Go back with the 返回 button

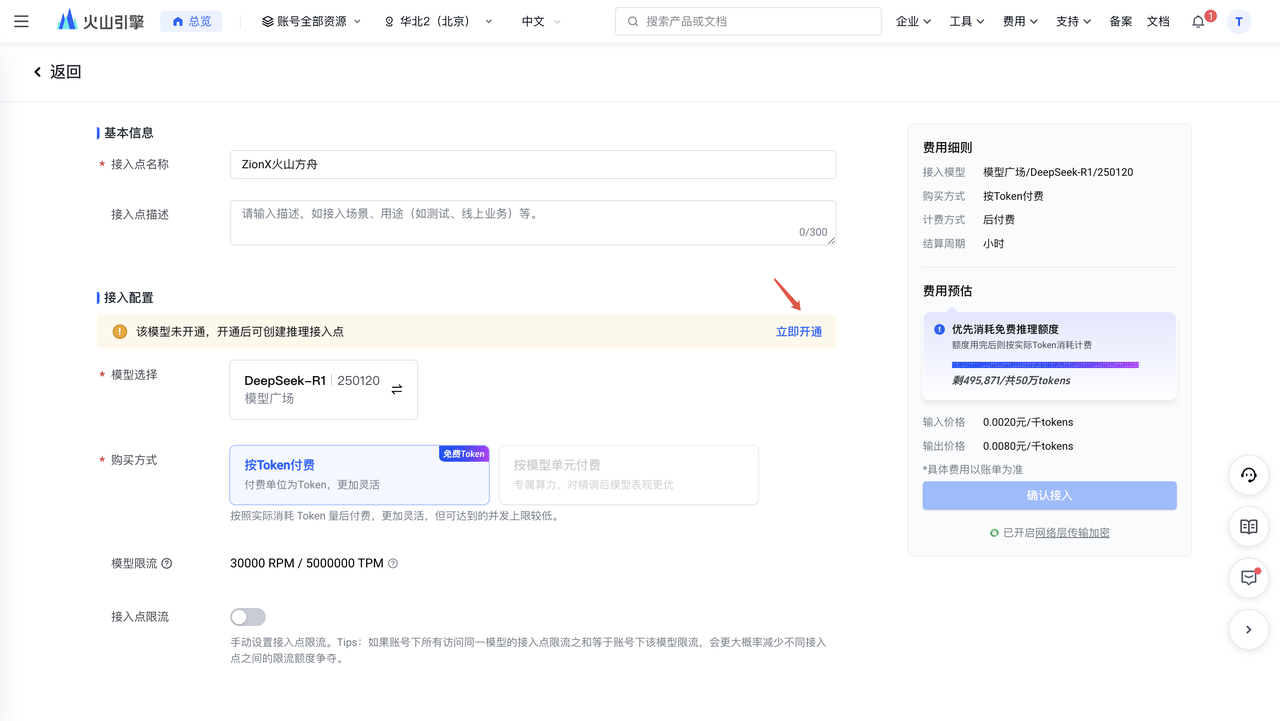click(57, 72)
